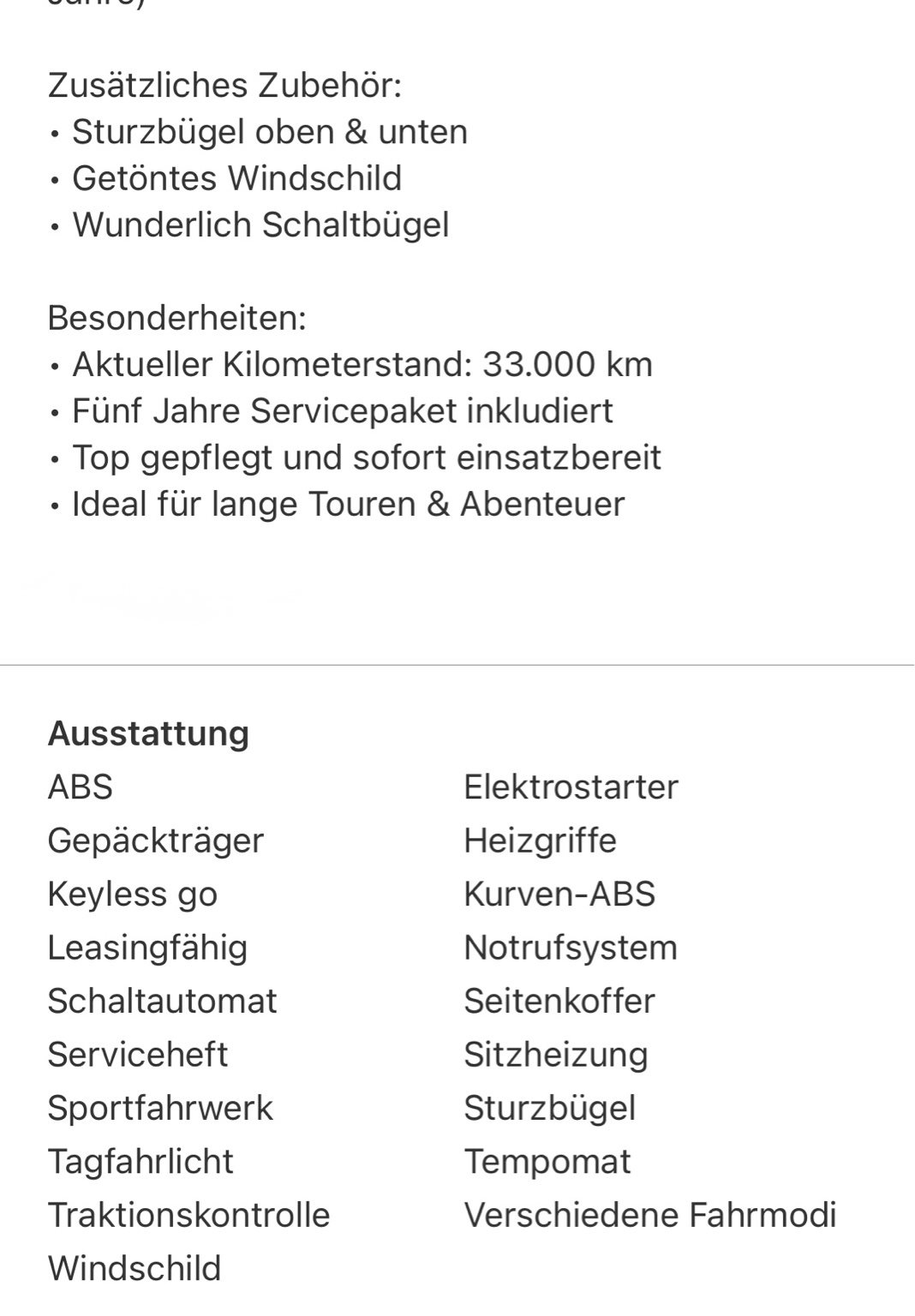Tap the Seitenkoffer equipment item

[x=559, y=1001]
